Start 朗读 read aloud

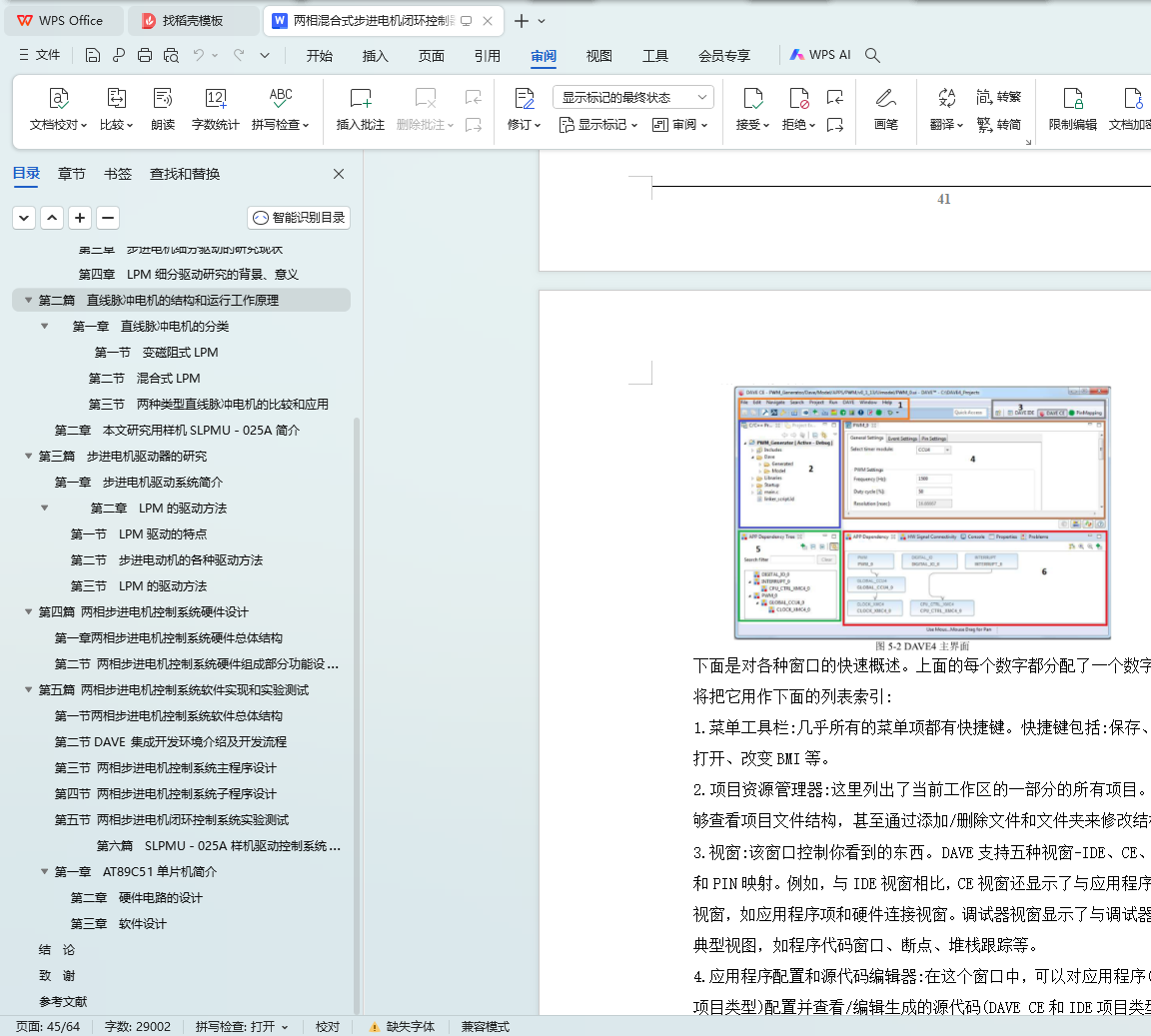(162, 110)
